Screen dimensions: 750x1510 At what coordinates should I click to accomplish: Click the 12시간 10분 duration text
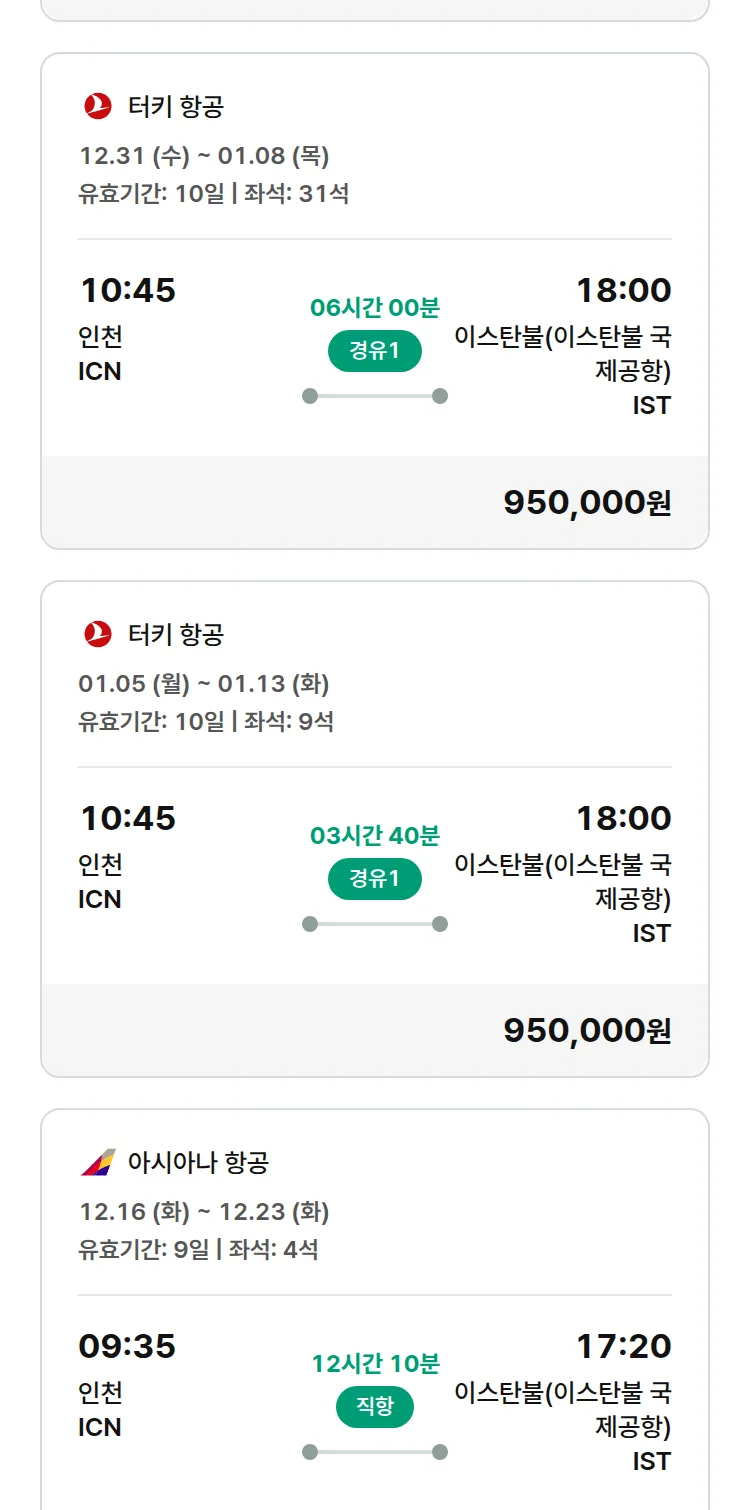pos(375,1364)
